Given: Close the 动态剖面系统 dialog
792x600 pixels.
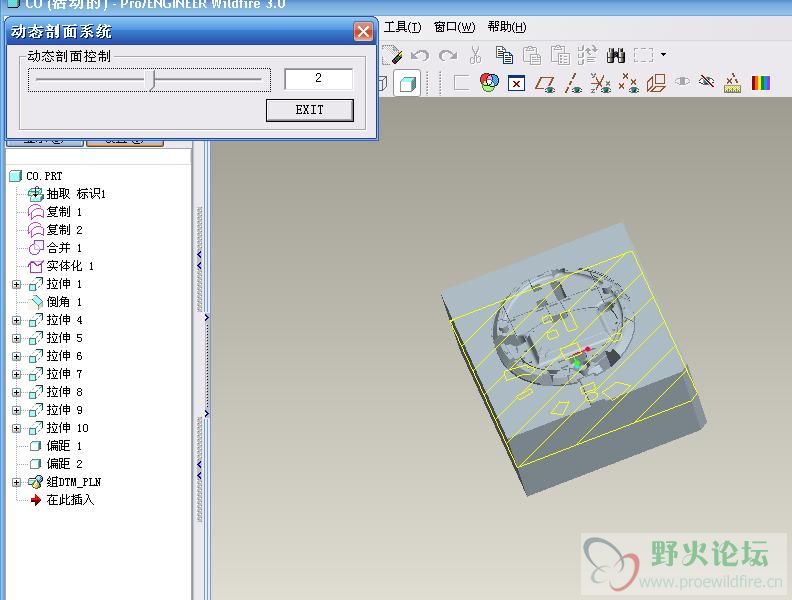Looking at the screenshot, I should [363, 32].
